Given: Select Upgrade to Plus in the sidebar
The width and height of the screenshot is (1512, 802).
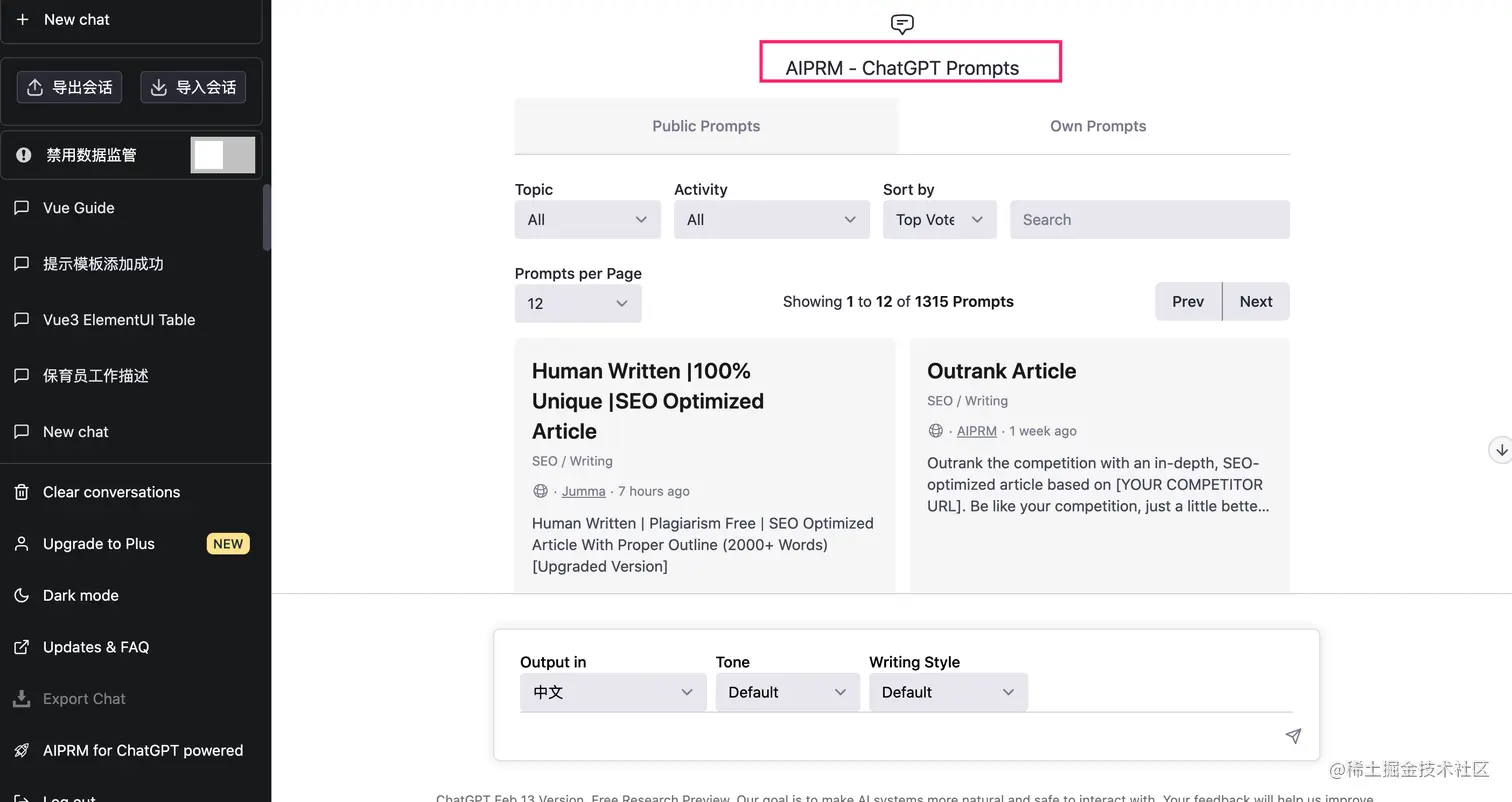Looking at the screenshot, I should pyautogui.click(x=132, y=544).
